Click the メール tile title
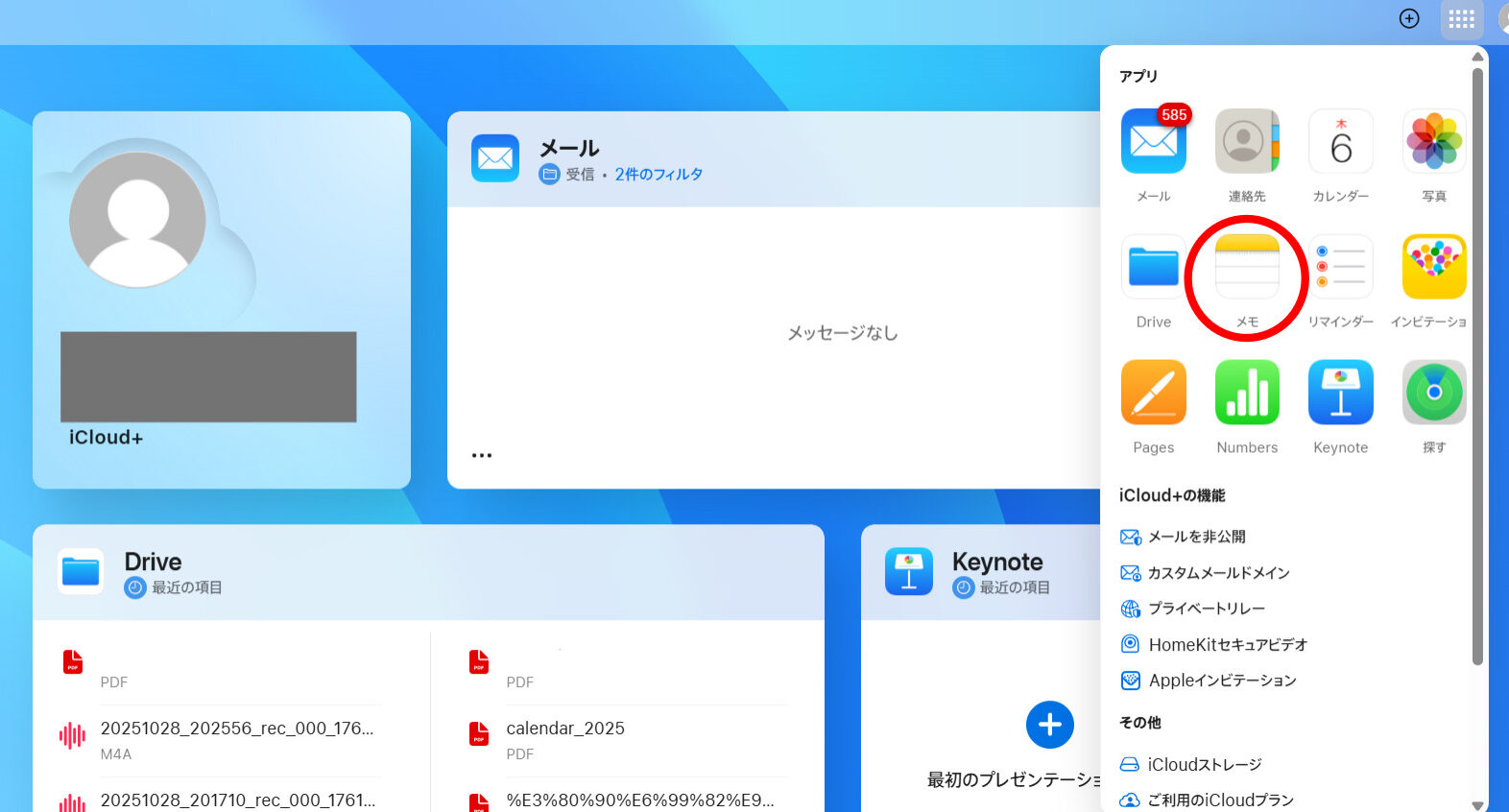1509x812 pixels. tap(569, 148)
